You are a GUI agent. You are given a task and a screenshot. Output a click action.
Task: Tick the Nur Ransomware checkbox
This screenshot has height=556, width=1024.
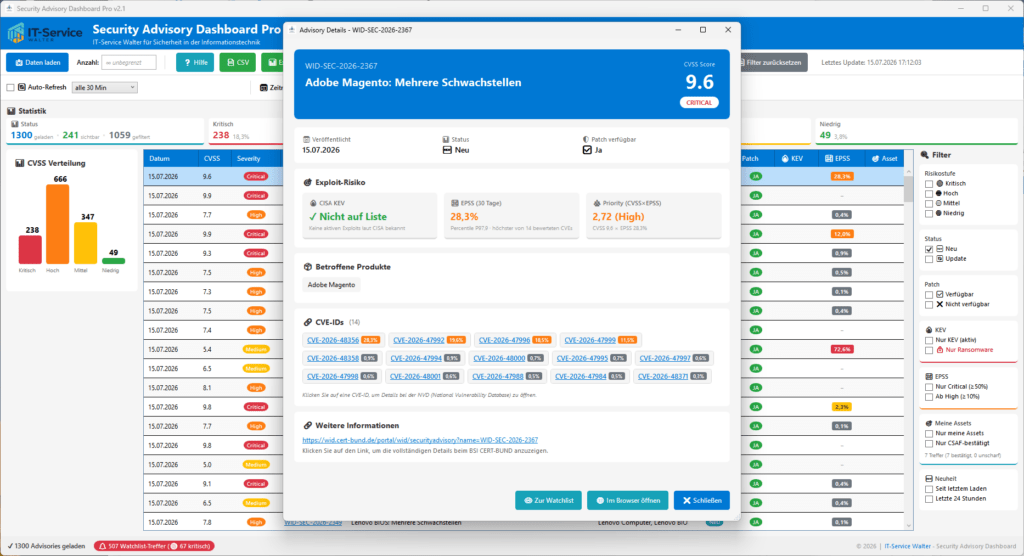pos(929,350)
